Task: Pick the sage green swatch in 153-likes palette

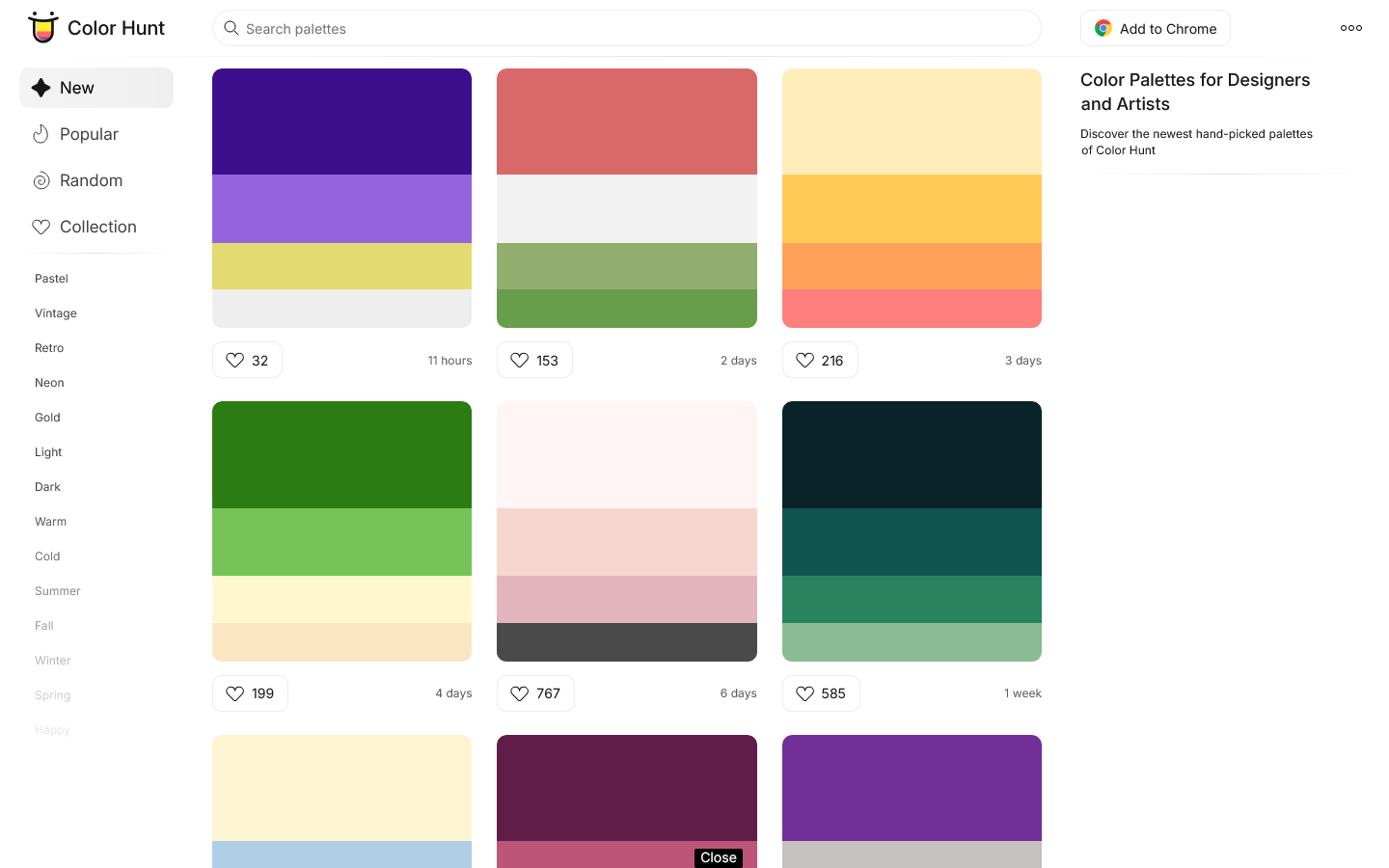Action: [x=627, y=266]
